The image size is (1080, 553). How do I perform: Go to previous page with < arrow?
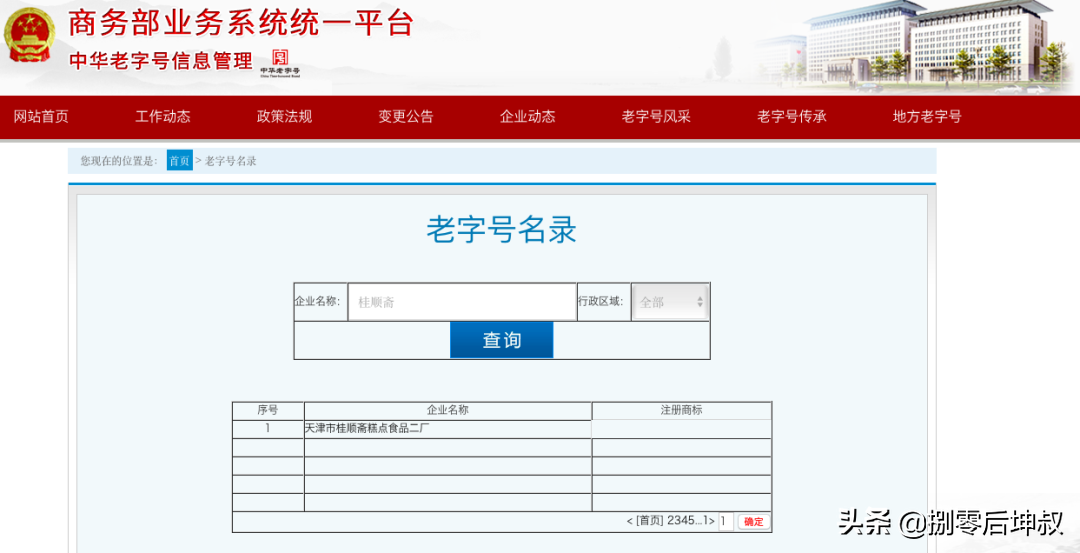click(x=630, y=522)
